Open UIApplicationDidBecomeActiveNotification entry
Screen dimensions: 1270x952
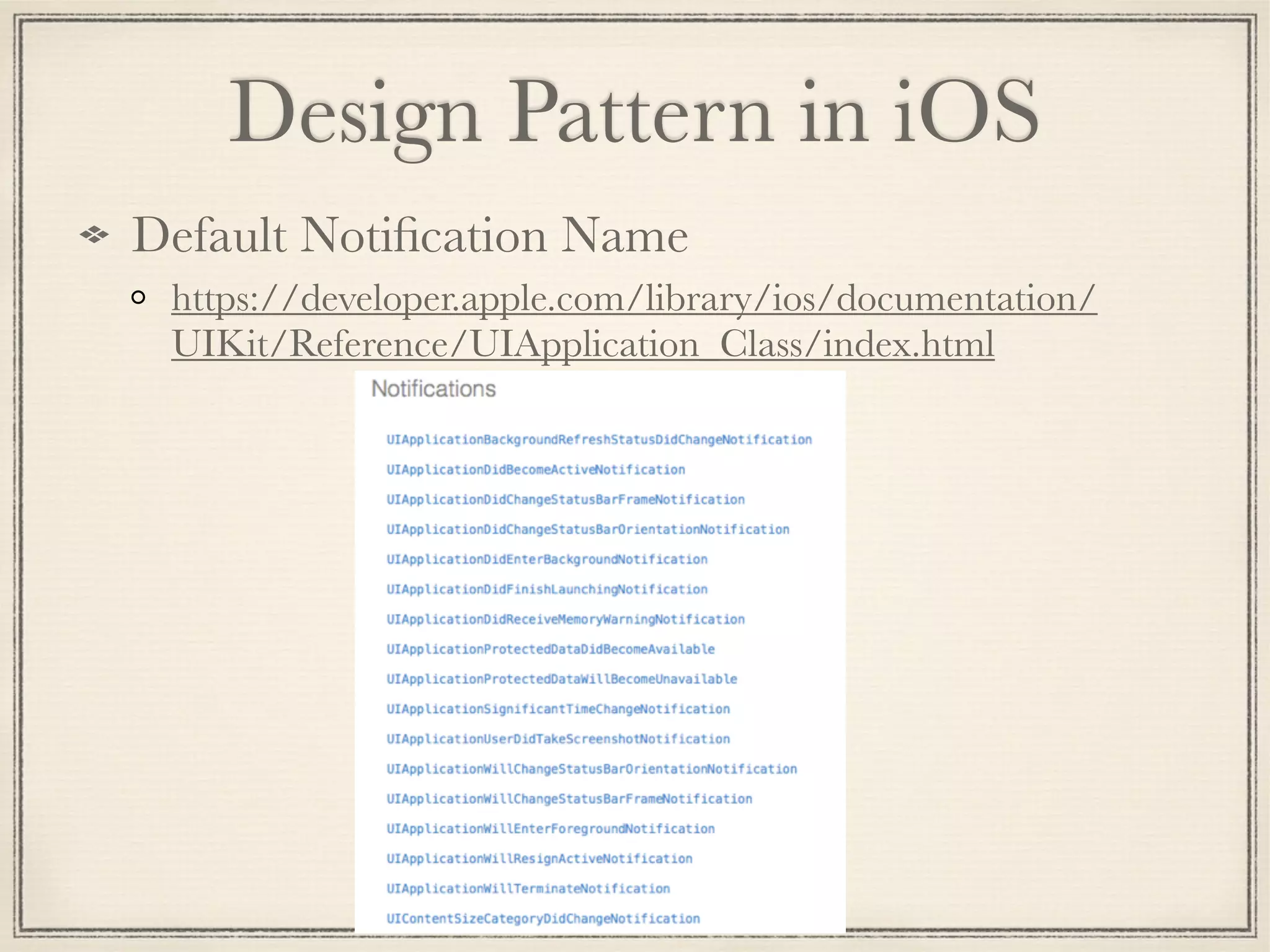coord(536,470)
